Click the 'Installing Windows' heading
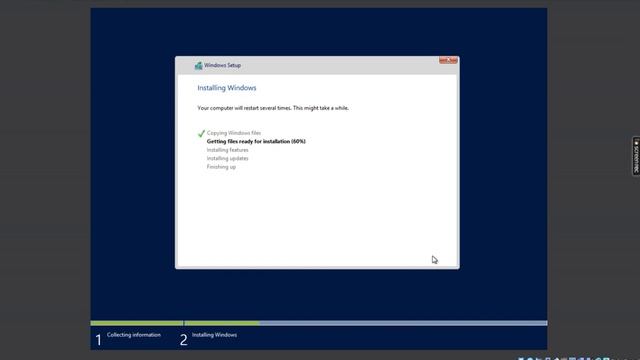 [x=227, y=88]
